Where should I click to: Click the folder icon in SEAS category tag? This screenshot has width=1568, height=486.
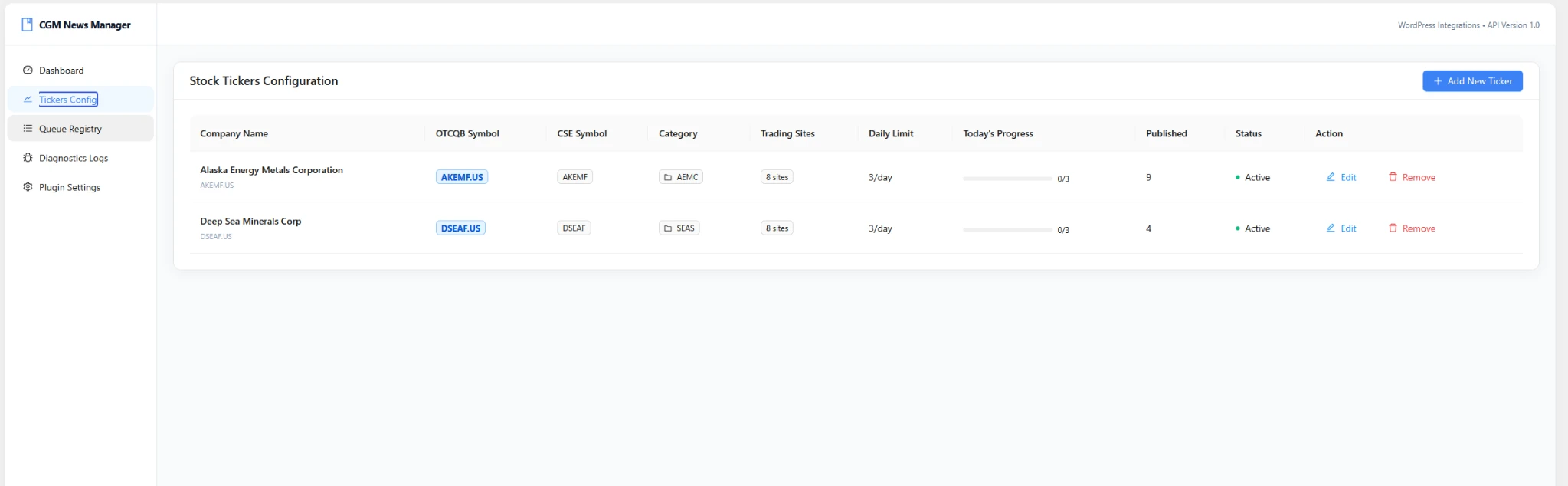click(668, 228)
